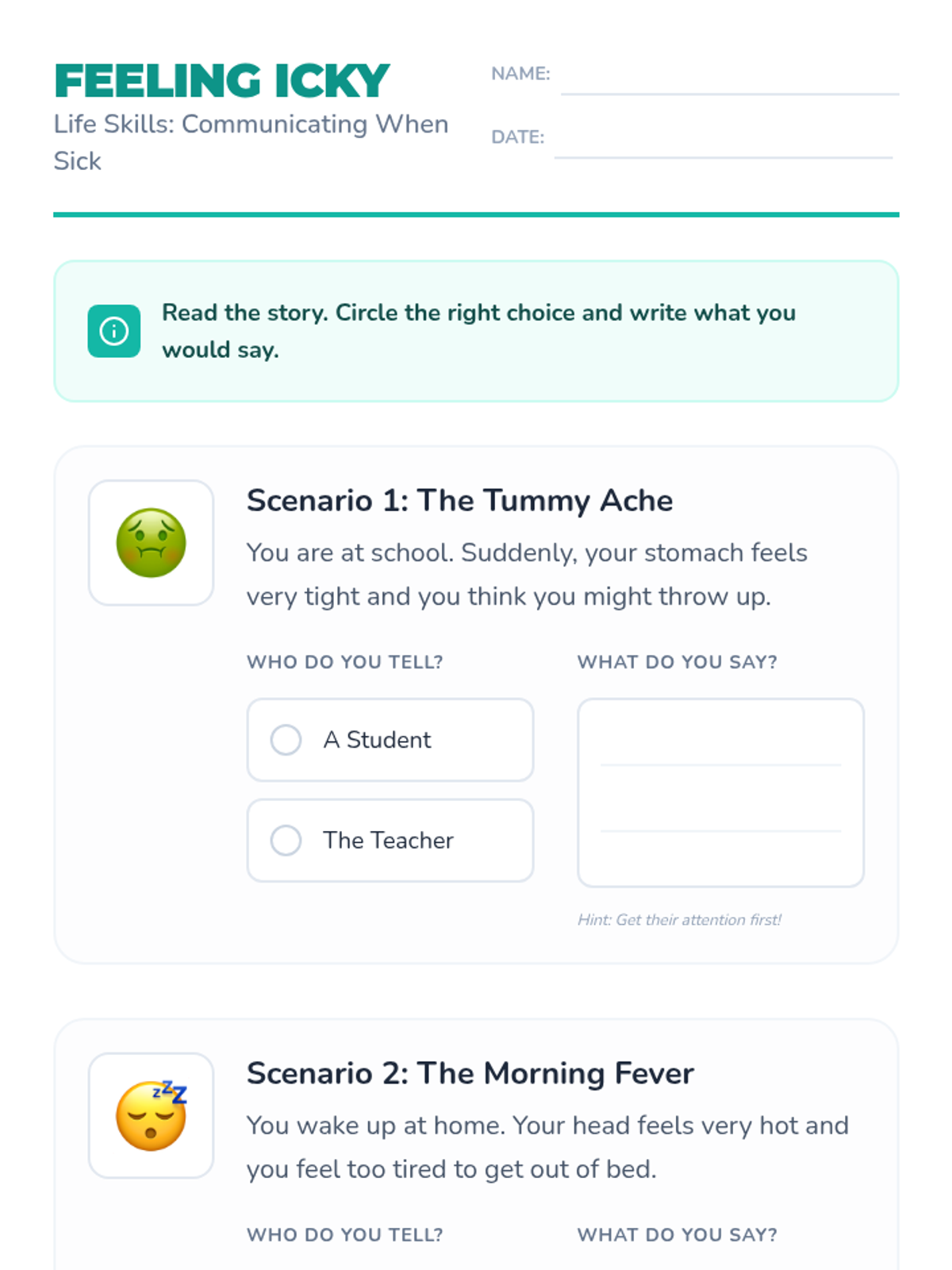952x1270 pixels.
Task: Click the info icon in instructions banner
Action: click(113, 331)
